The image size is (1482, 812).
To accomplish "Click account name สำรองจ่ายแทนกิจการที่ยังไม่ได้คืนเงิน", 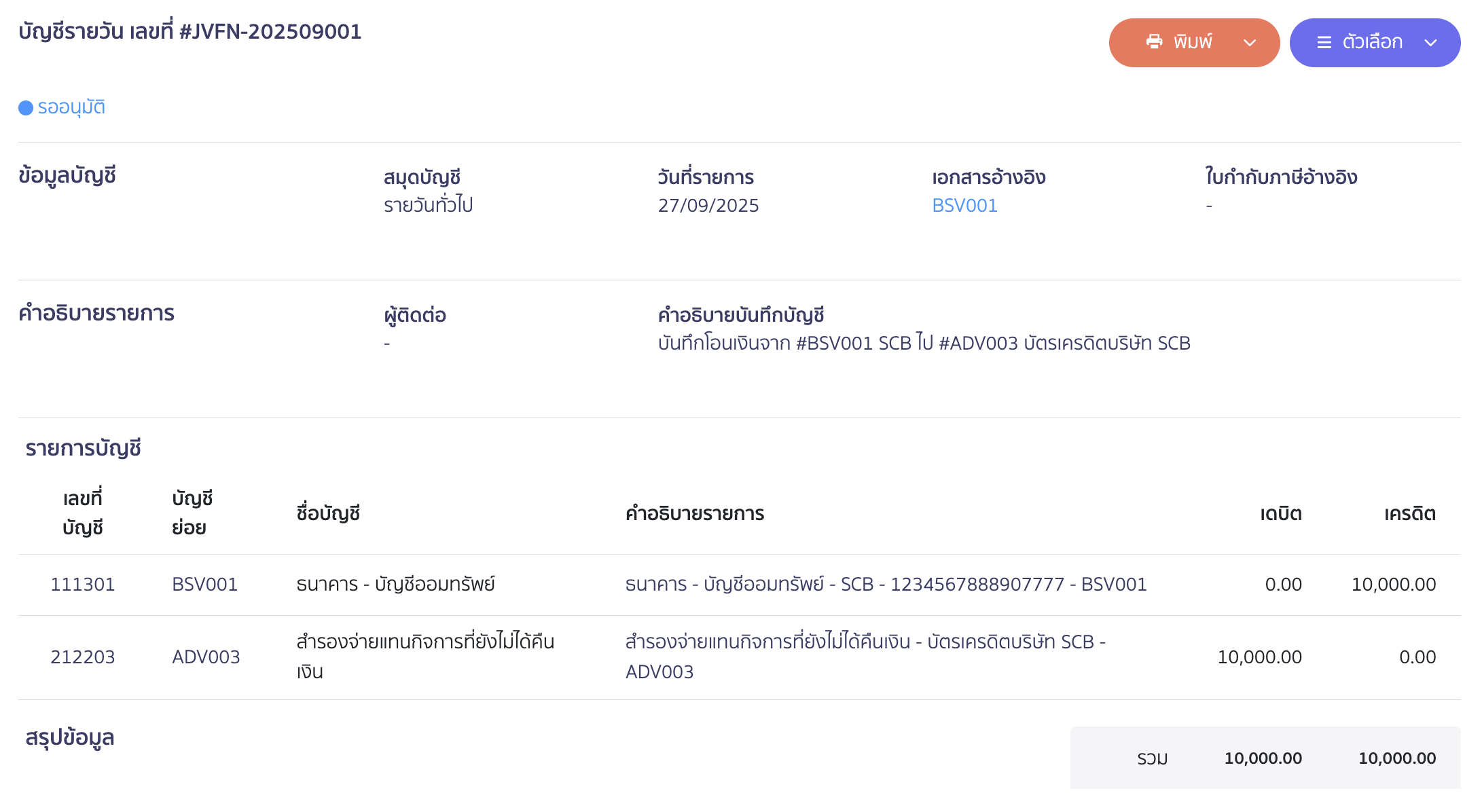I will (x=425, y=657).
